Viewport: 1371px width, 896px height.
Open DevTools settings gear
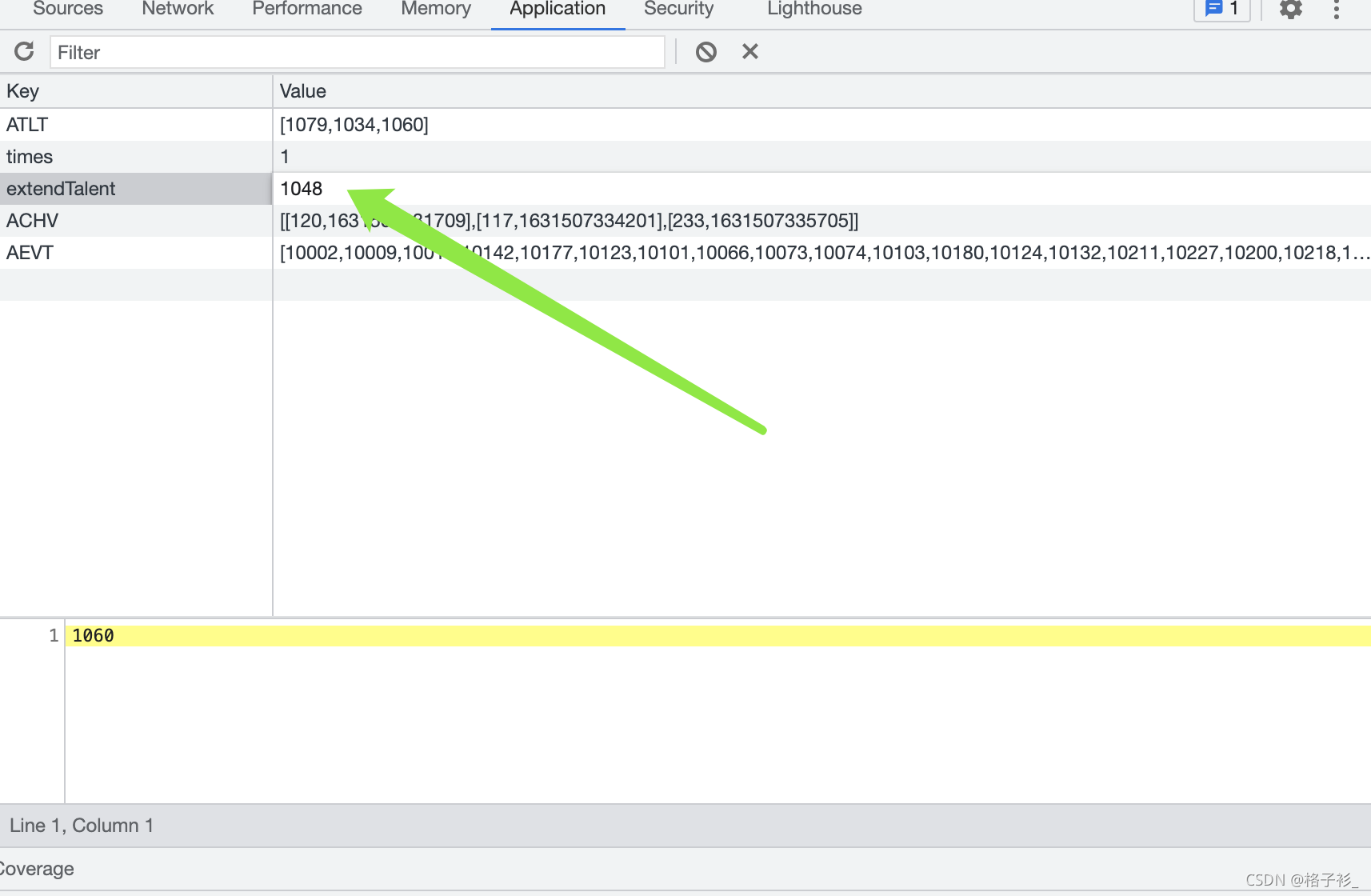[x=1291, y=9]
